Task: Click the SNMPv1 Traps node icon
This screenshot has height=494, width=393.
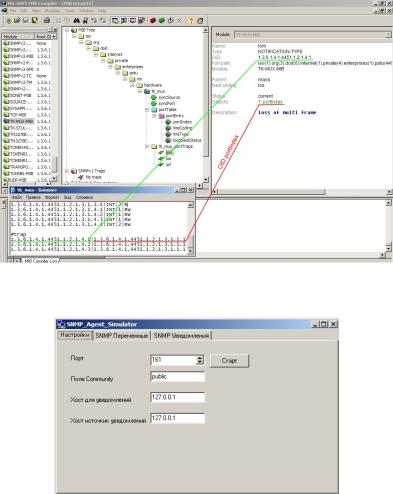Action: (x=74, y=171)
